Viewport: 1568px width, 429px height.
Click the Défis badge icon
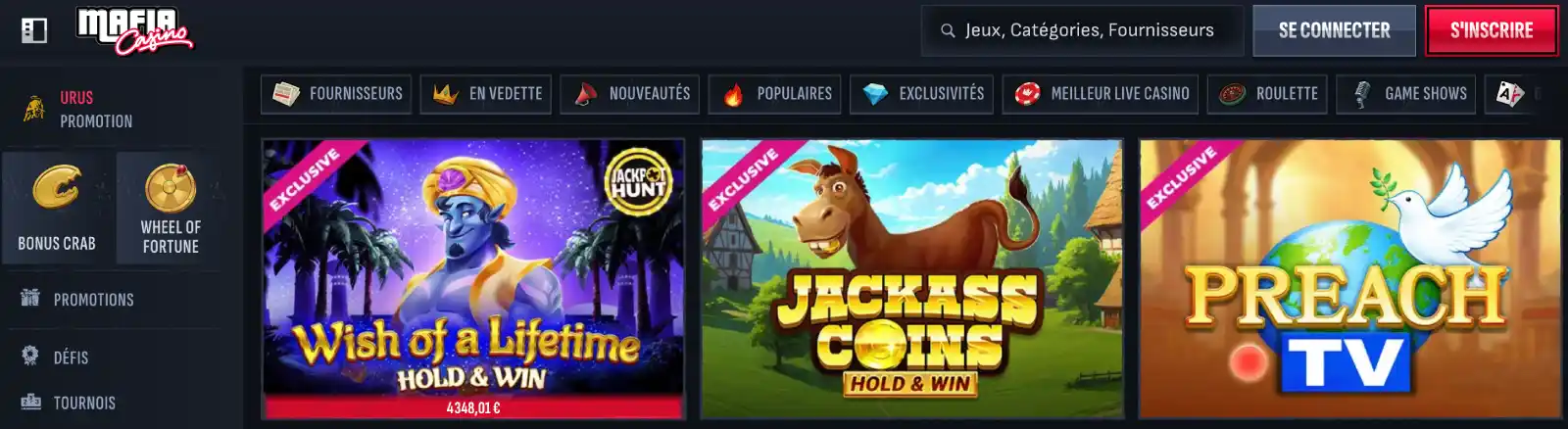click(30, 356)
